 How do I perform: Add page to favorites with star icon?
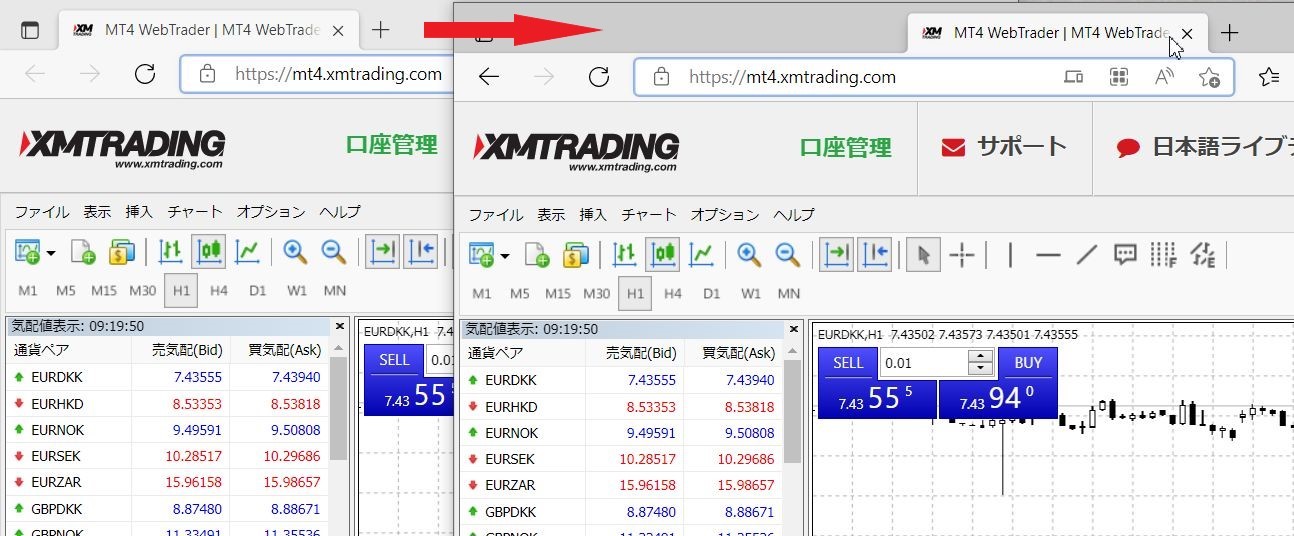click(x=1209, y=77)
